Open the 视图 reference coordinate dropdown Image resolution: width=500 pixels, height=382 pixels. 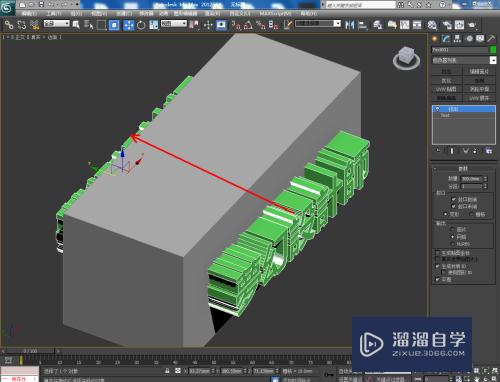pos(174,24)
